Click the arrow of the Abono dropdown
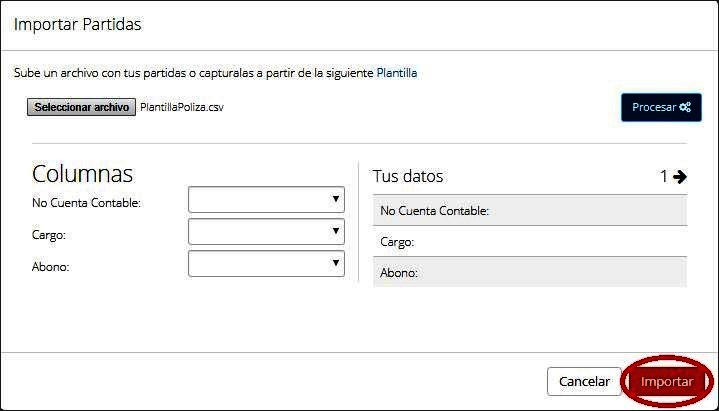719x411 pixels. click(336, 263)
